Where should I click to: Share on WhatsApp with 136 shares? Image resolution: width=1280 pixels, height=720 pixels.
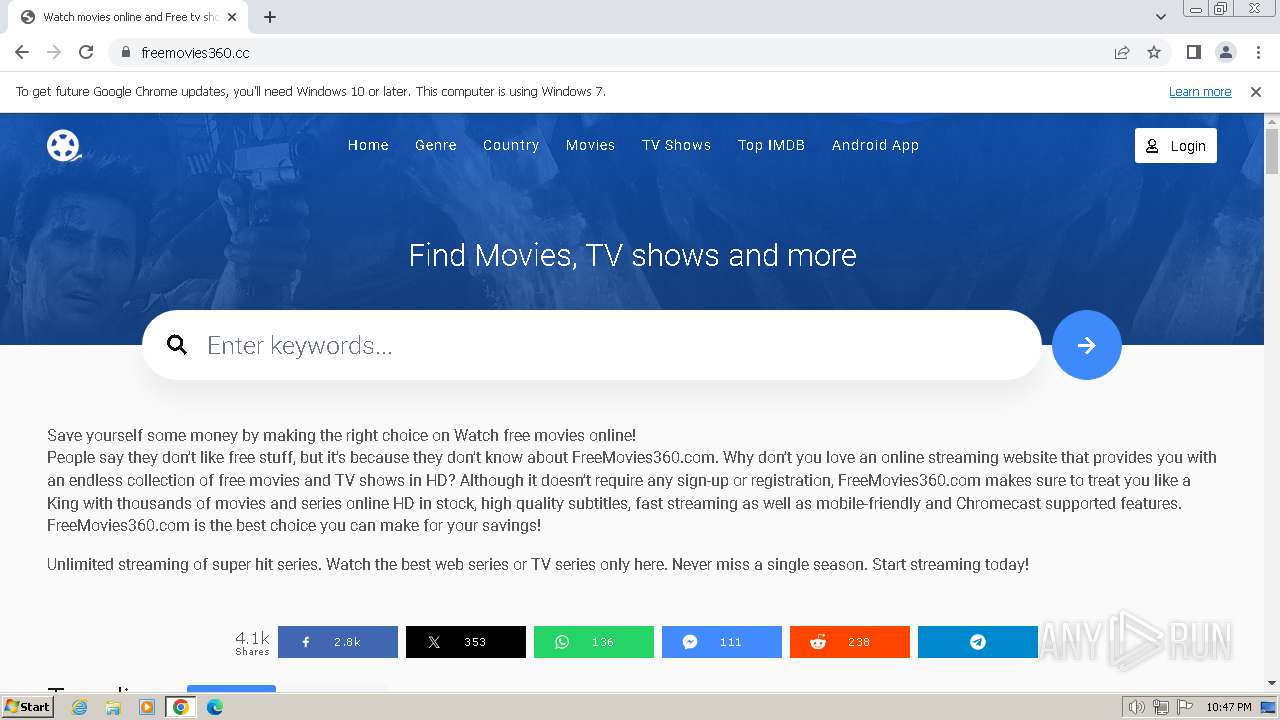[594, 642]
